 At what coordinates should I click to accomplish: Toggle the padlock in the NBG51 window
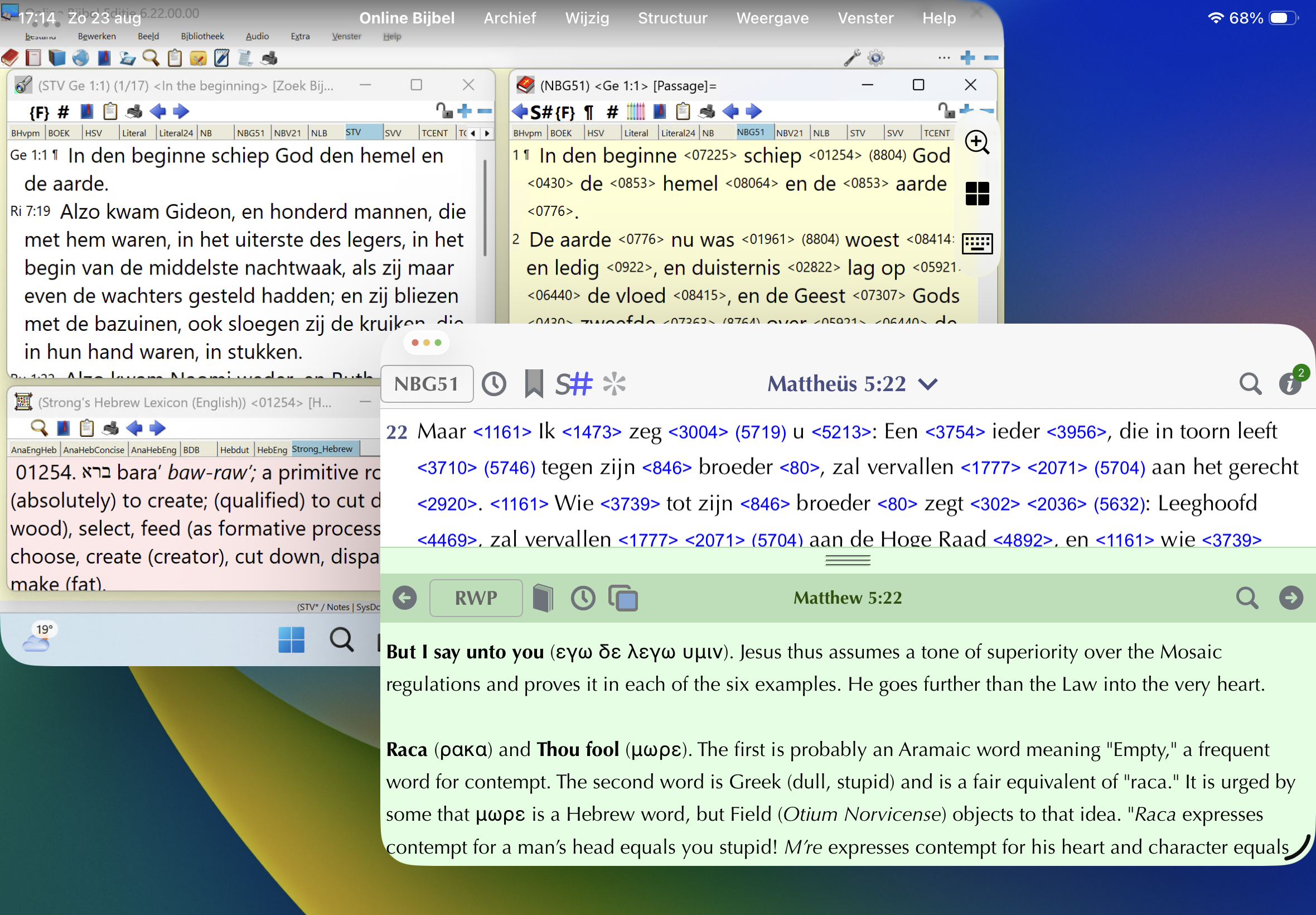(x=945, y=110)
